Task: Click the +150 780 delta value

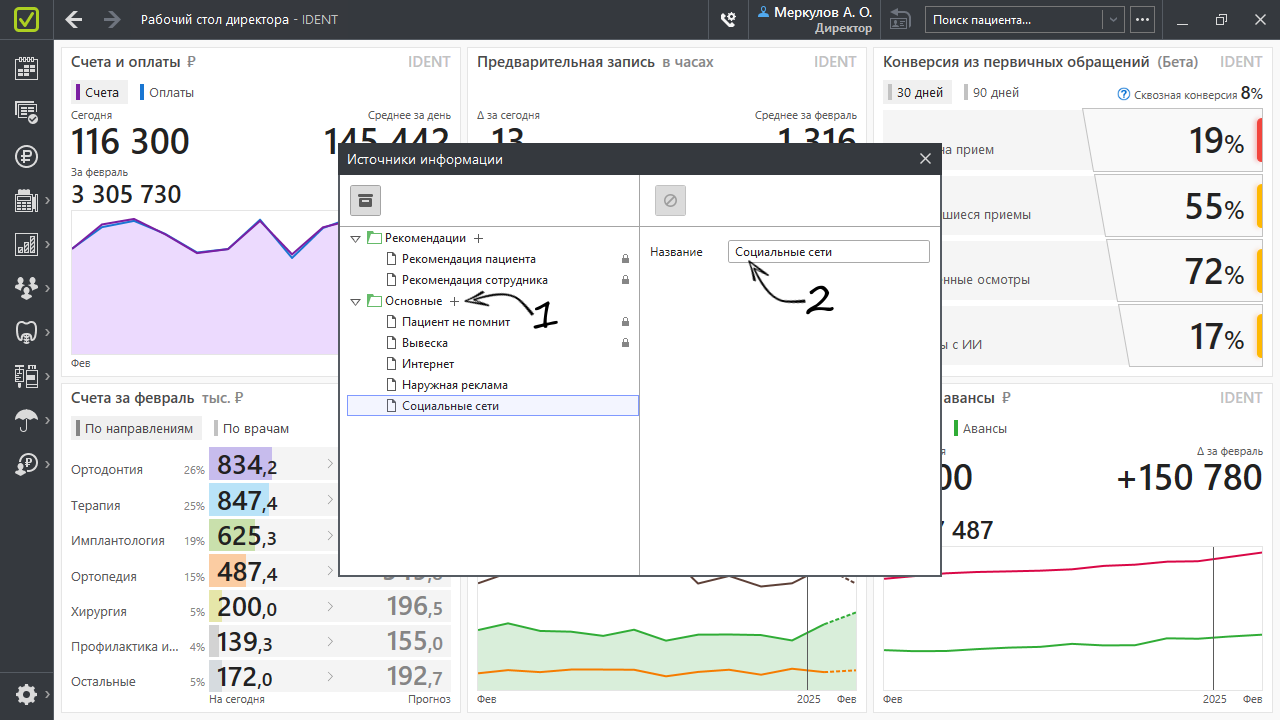Action: [1189, 478]
